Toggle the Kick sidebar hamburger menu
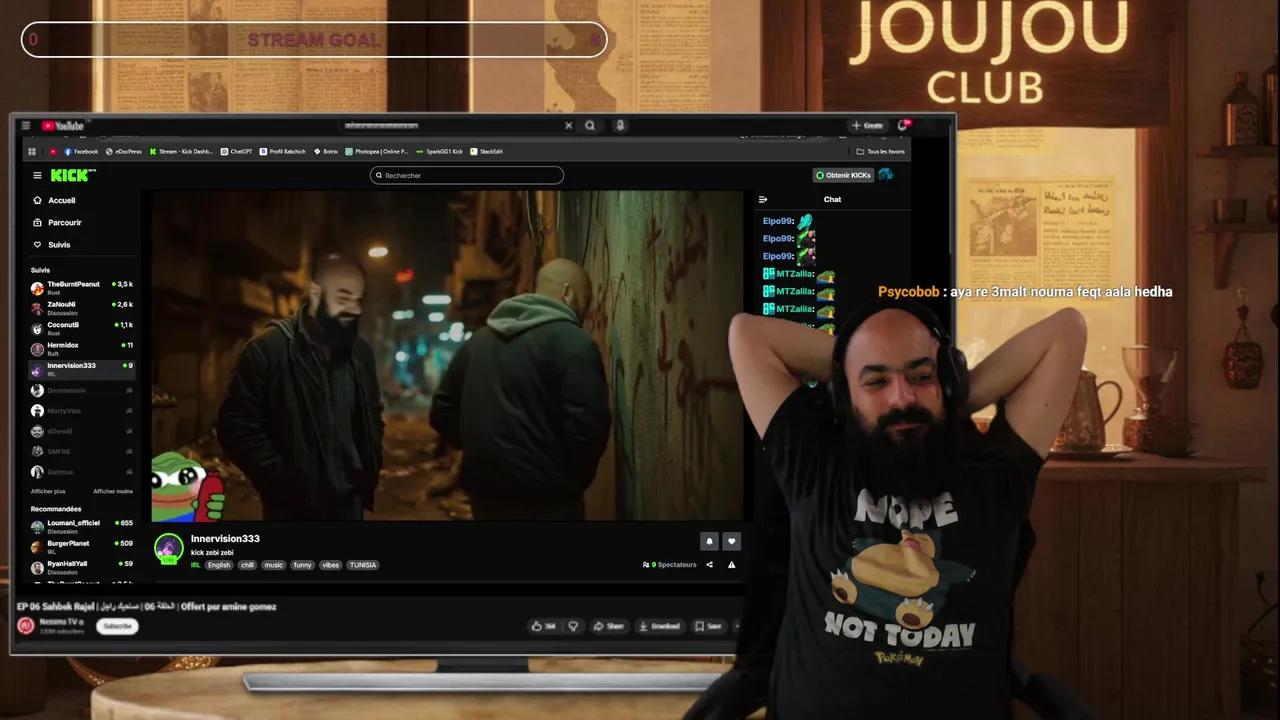Screen dimensions: 1280x720 (x=37, y=175)
